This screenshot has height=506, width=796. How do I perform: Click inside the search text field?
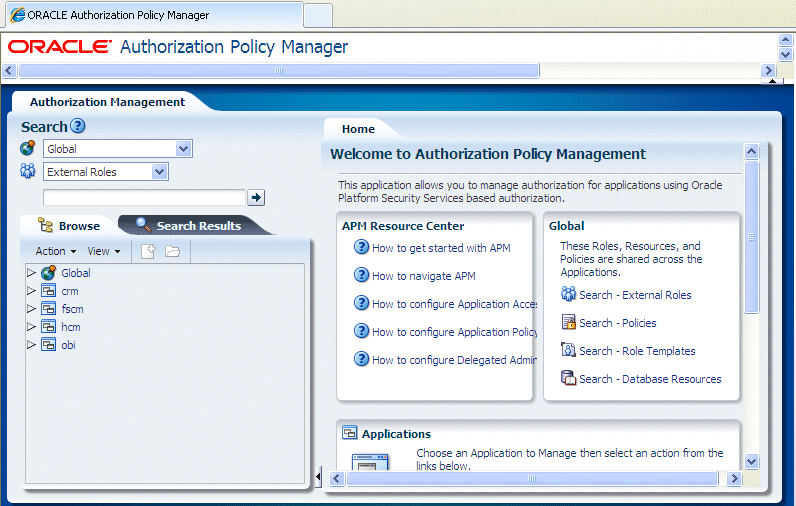coord(144,197)
